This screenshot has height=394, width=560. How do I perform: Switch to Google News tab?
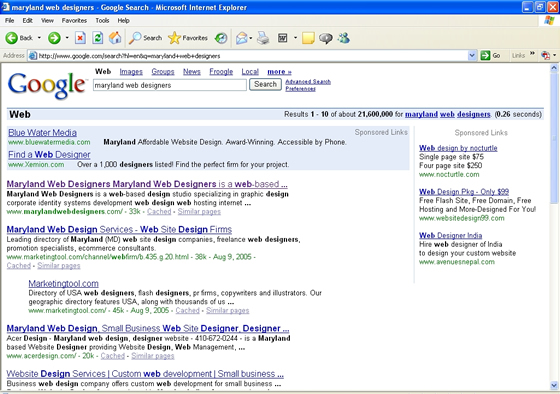pos(192,72)
